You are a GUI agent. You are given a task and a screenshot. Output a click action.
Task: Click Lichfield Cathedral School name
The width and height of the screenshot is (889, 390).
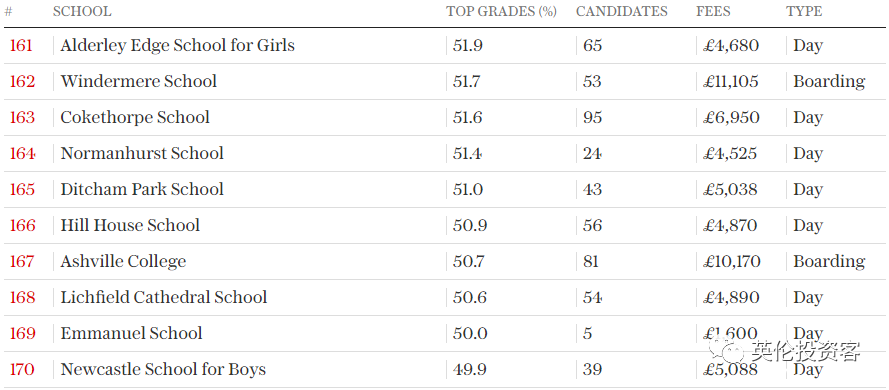click(x=164, y=297)
